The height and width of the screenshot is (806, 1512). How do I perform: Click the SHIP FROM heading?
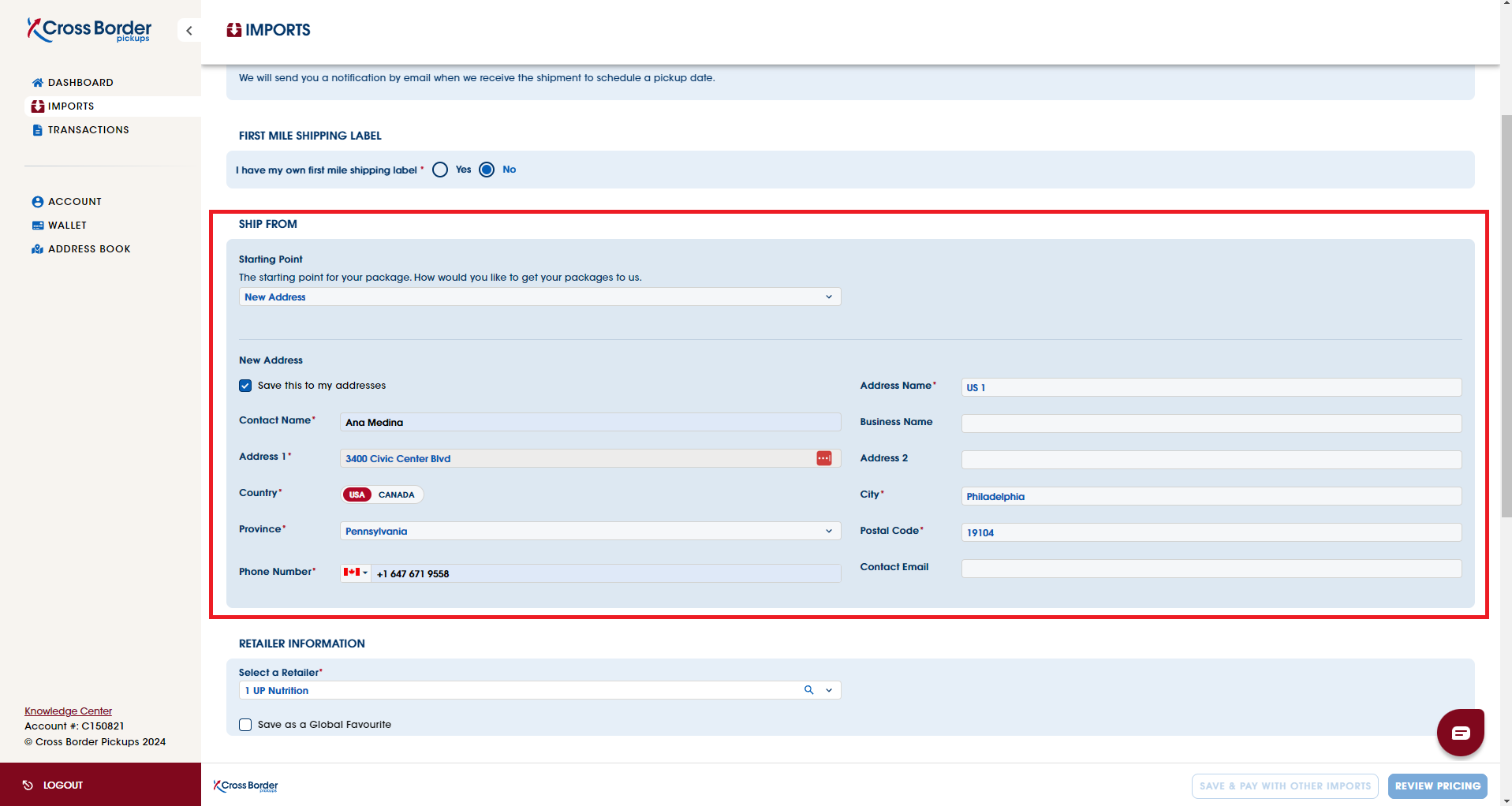(x=268, y=224)
